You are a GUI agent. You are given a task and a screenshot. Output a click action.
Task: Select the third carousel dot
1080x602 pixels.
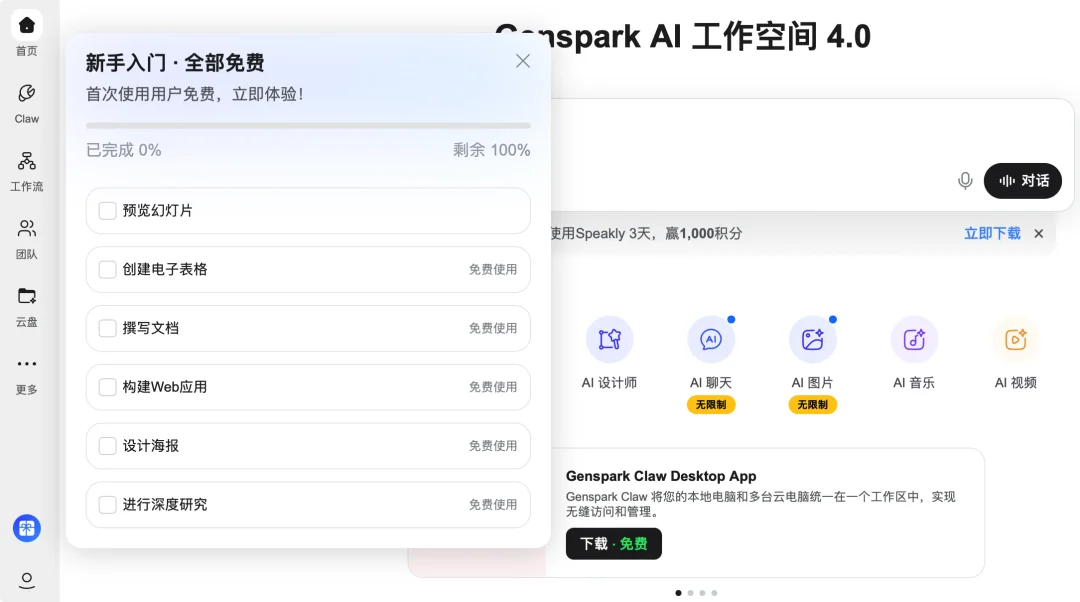[703, 592]
